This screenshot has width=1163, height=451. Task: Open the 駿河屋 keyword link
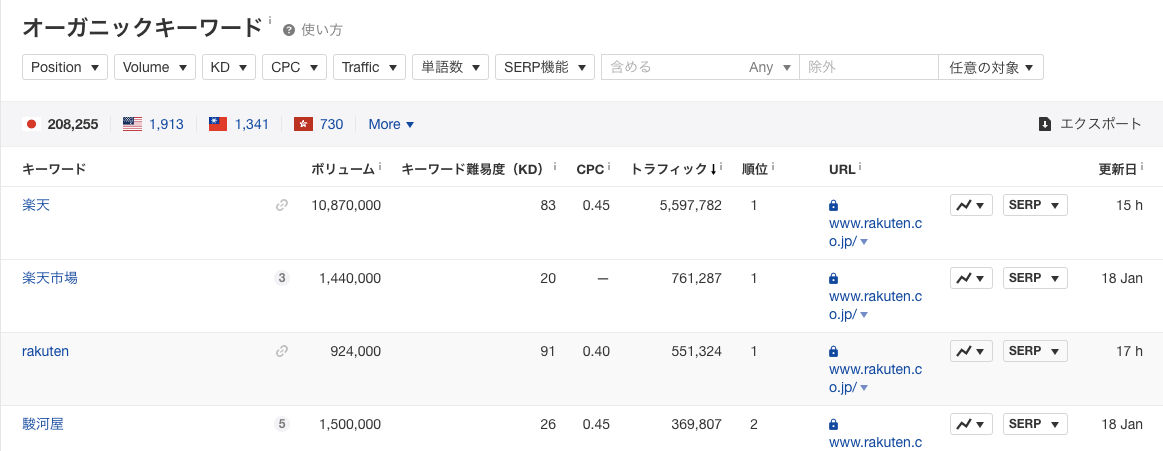[x=43, y=424]
